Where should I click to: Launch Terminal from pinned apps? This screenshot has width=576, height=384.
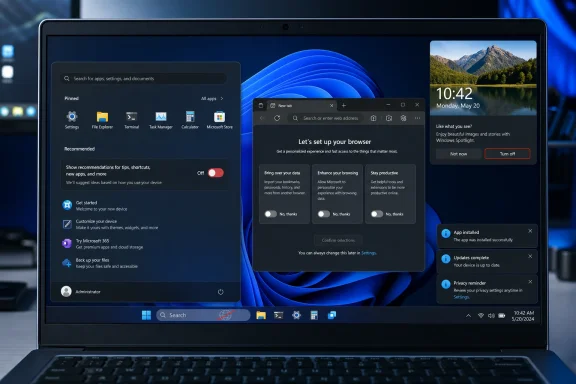(132, 120)
